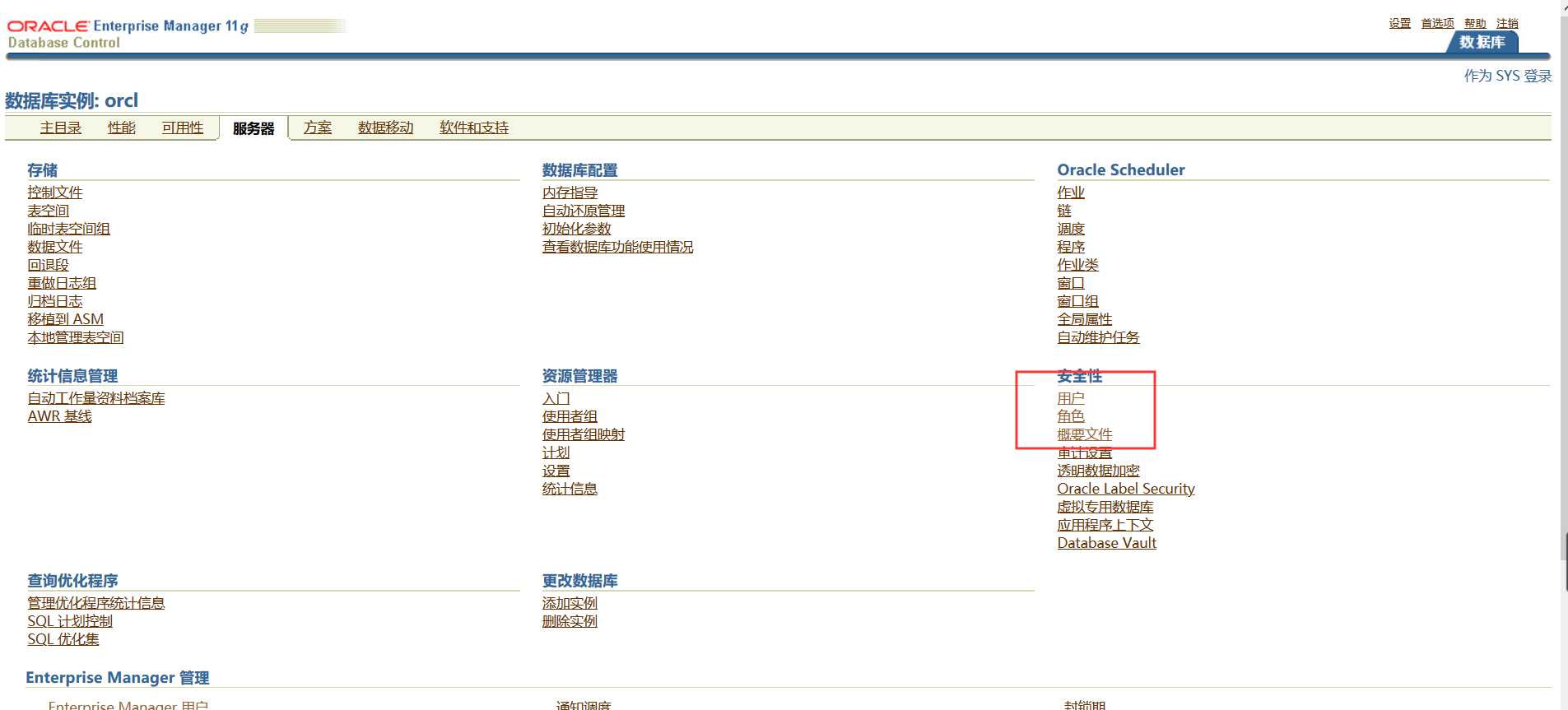Image resolution: width=1568 pixels, height=710 pixels.
Task: Open 控制文件 under 存储
Action: click(55, 193)
